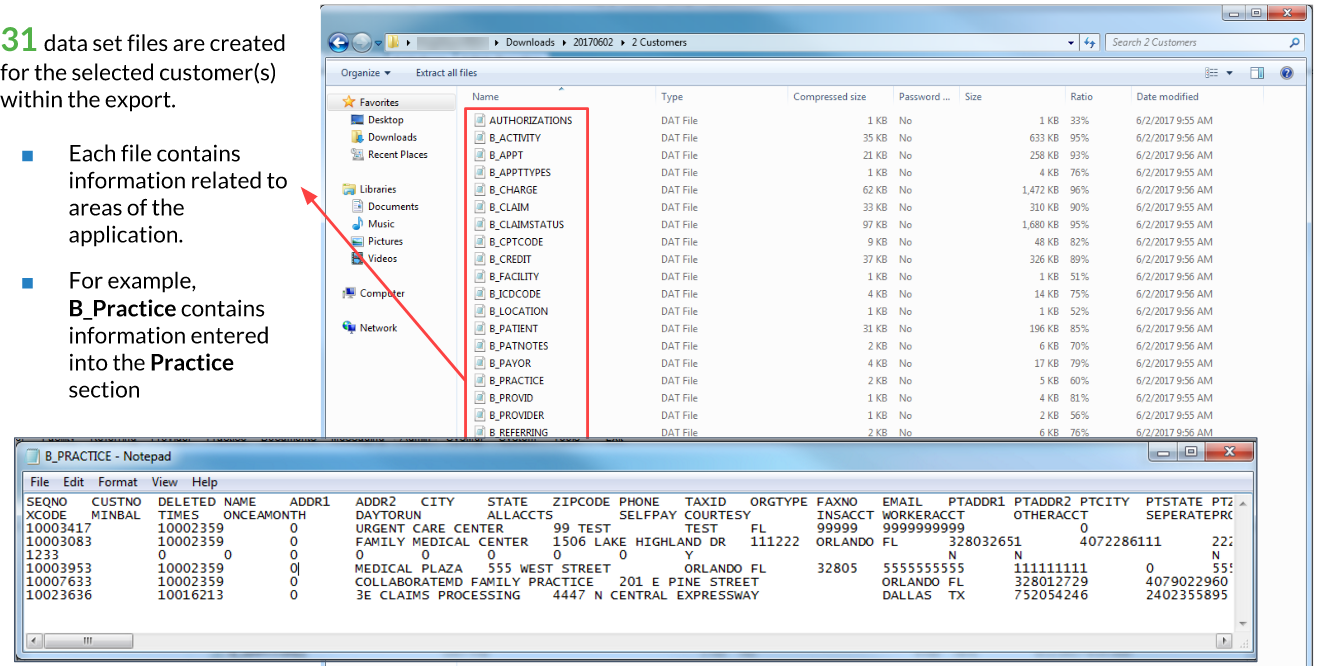Select the B_PROVIDER file icon
The width and height of the screenshot is (1326, 666).
pyautogui.click(x=480, y=415)
